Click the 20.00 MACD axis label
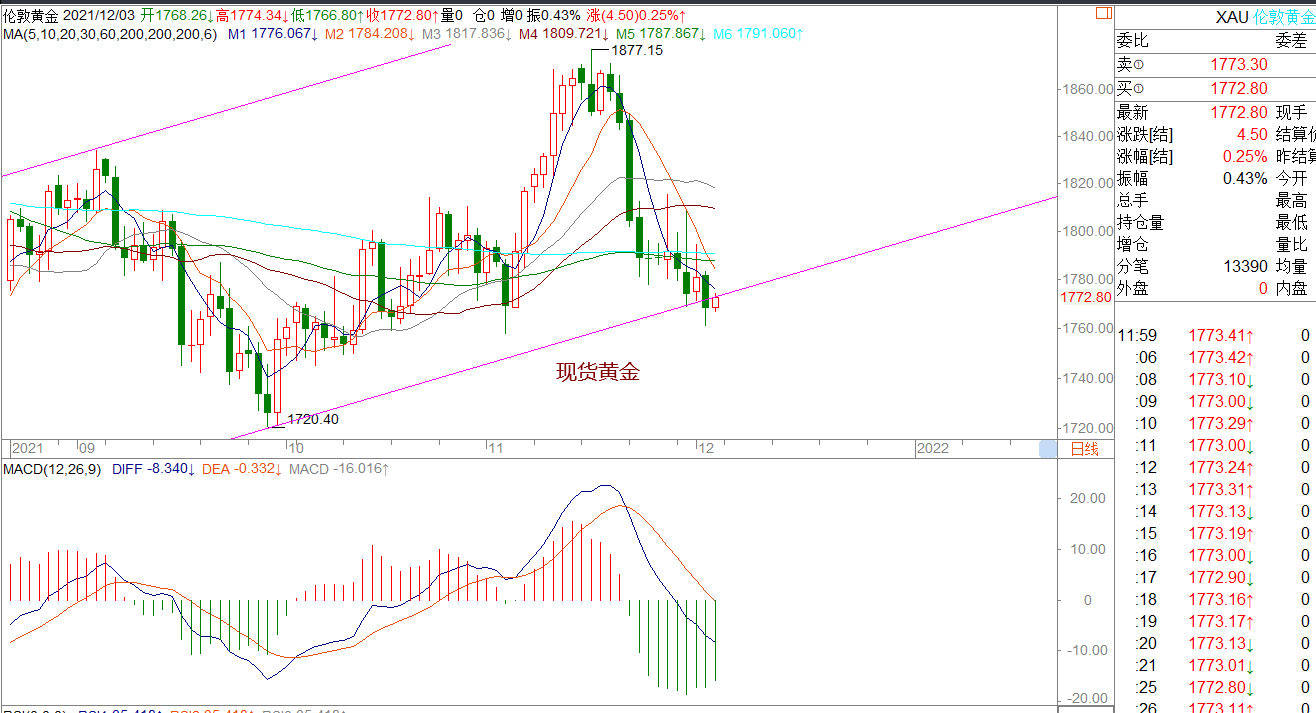The height and width of the screenshot is (713, 1316). [1089, 498]
